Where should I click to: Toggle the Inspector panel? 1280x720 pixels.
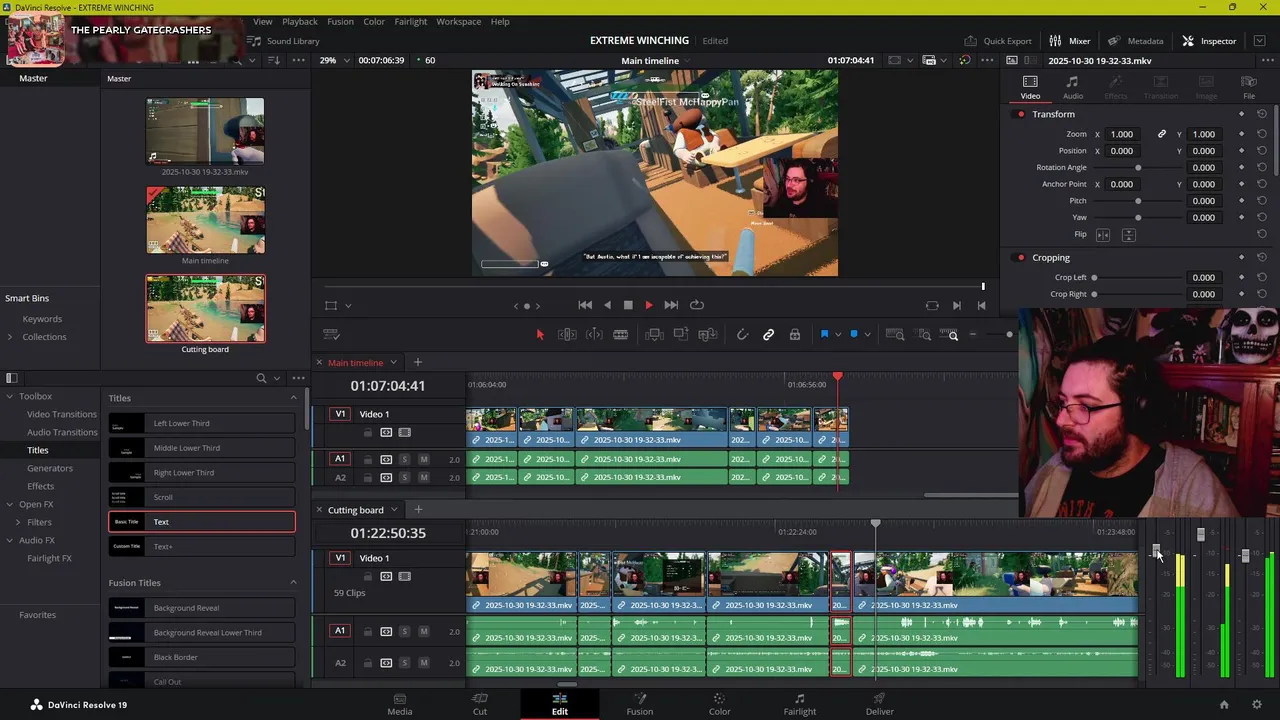point(1209,41)
